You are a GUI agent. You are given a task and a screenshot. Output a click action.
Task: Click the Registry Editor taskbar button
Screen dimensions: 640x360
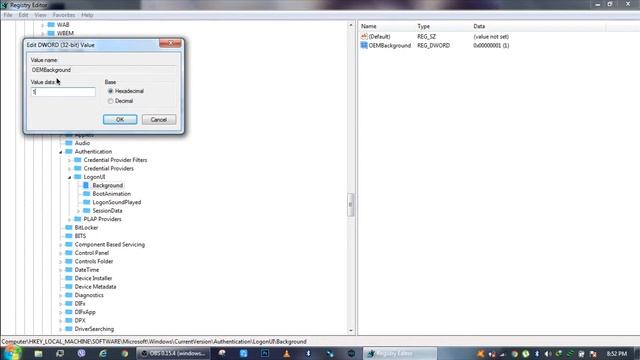(400, 353)
